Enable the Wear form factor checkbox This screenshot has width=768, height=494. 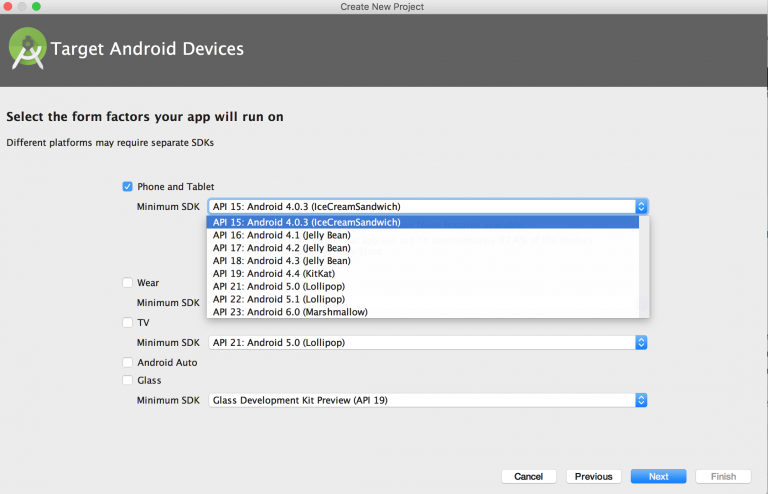coord(127,283)
